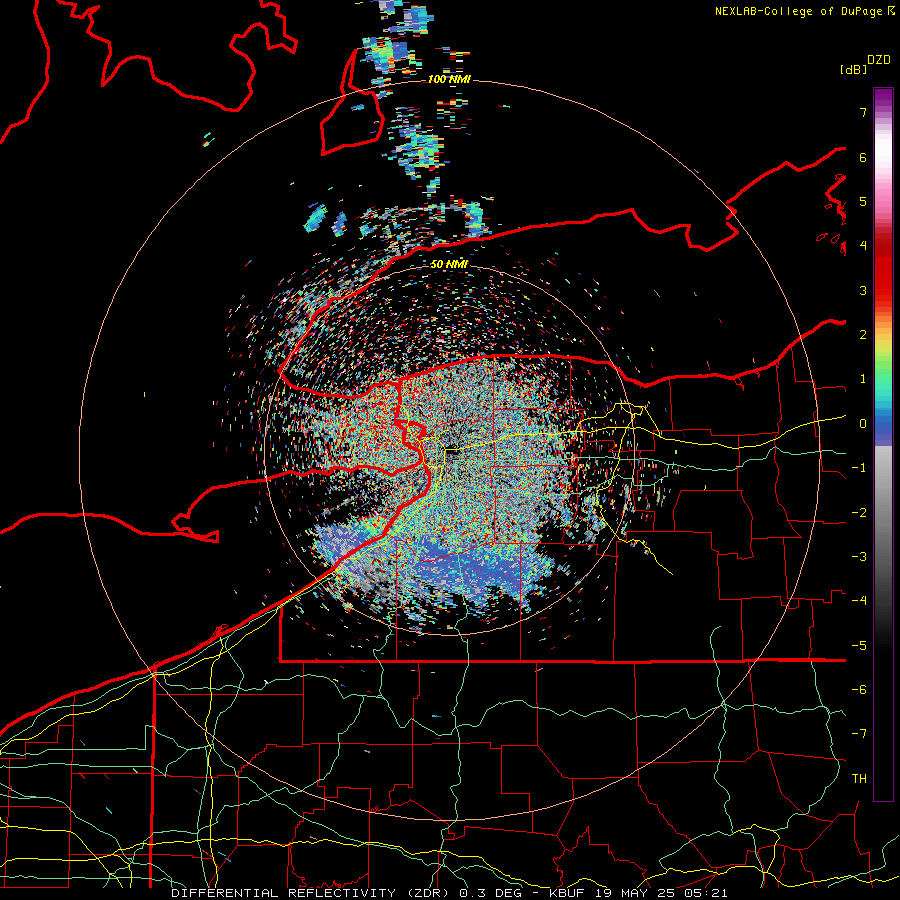Click the DZD legend title
The image size is (900, 900).
[x=879, y=60]
